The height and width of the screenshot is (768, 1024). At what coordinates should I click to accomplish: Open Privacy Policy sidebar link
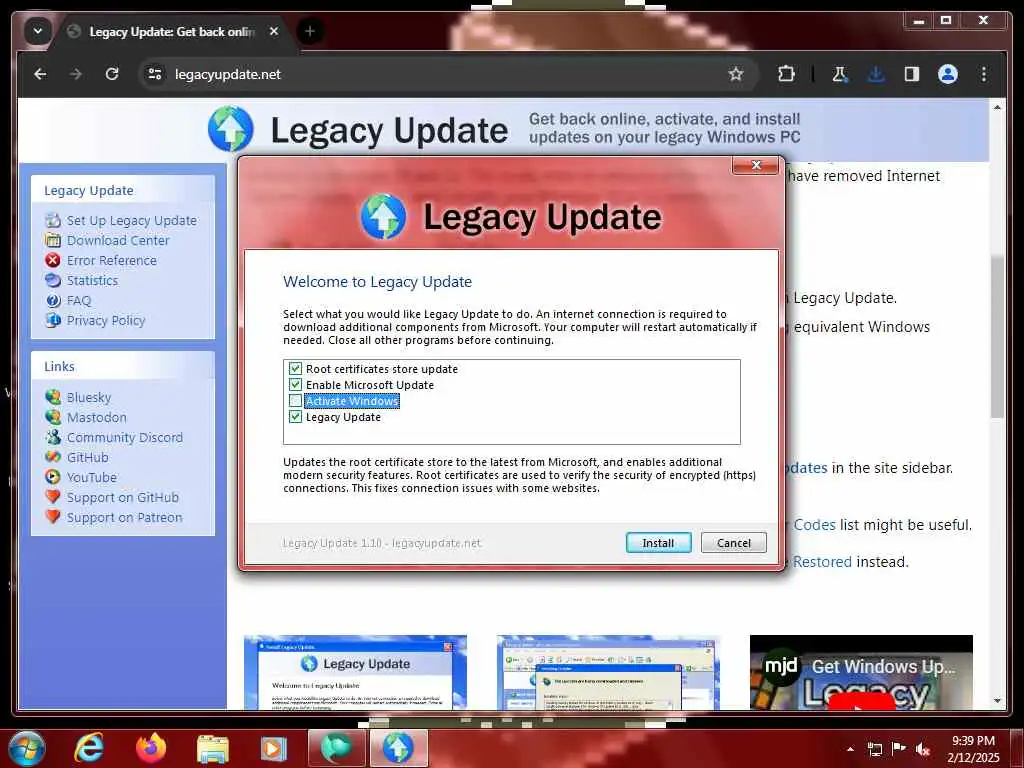[106, 321]
